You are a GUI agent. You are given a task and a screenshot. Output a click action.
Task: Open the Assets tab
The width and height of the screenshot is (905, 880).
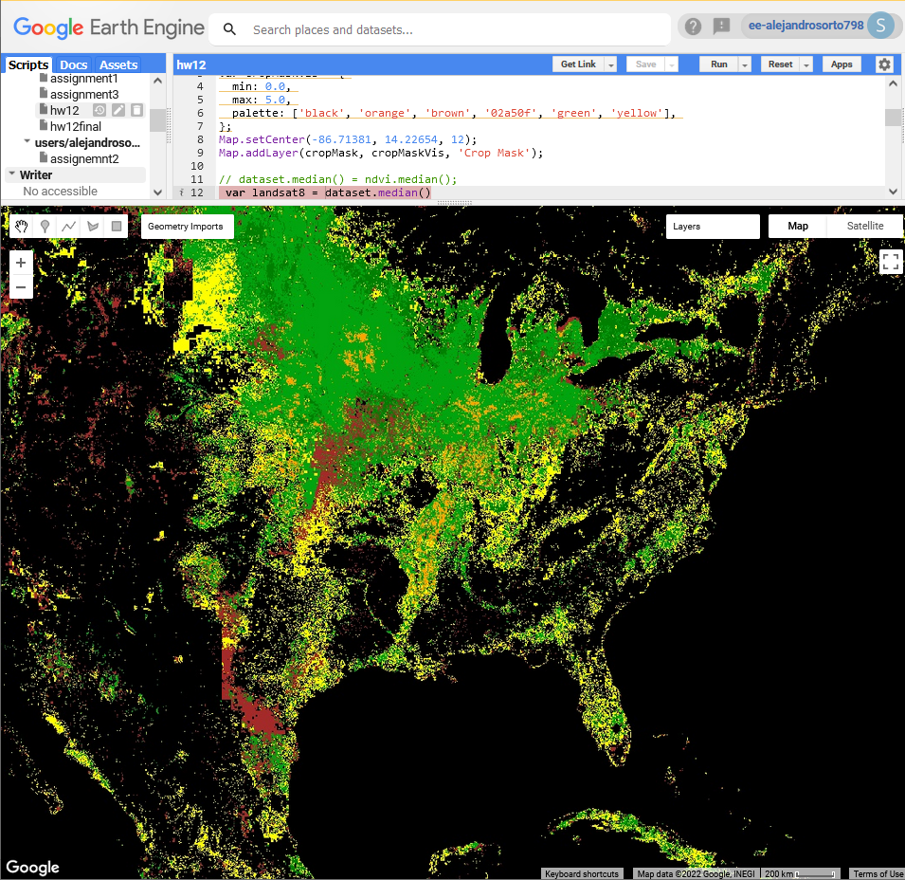(x=118, y=65)
